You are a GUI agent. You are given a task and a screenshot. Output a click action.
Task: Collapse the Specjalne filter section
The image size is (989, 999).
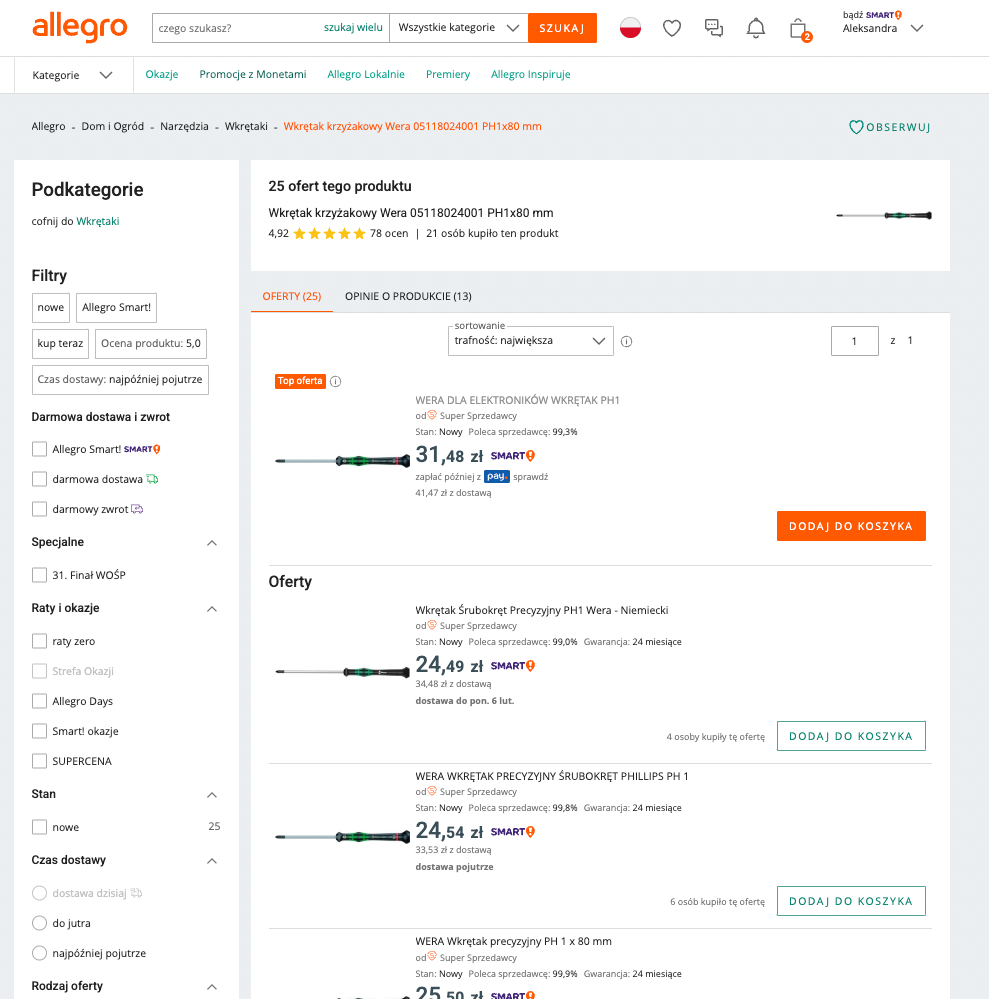pyautogui.click(x=212, y=543)
